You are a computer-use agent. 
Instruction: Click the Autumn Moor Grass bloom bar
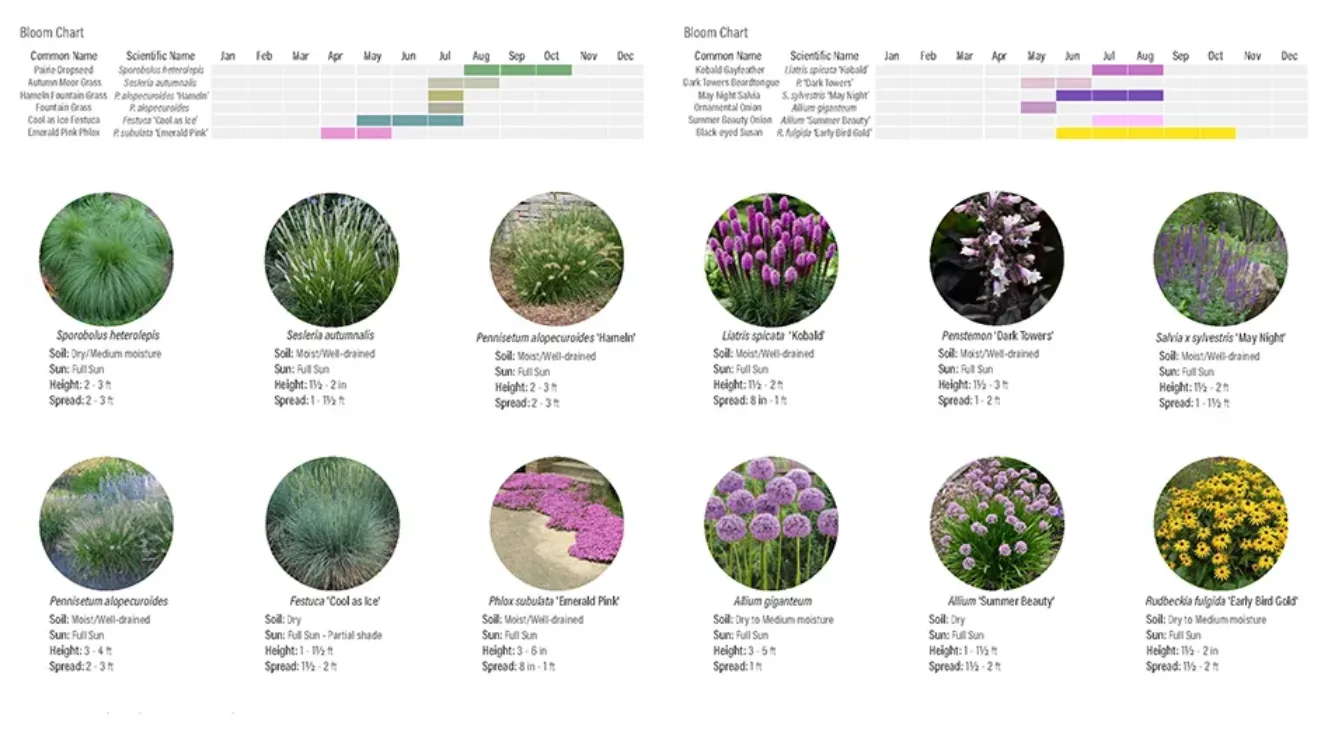(464, 83)
